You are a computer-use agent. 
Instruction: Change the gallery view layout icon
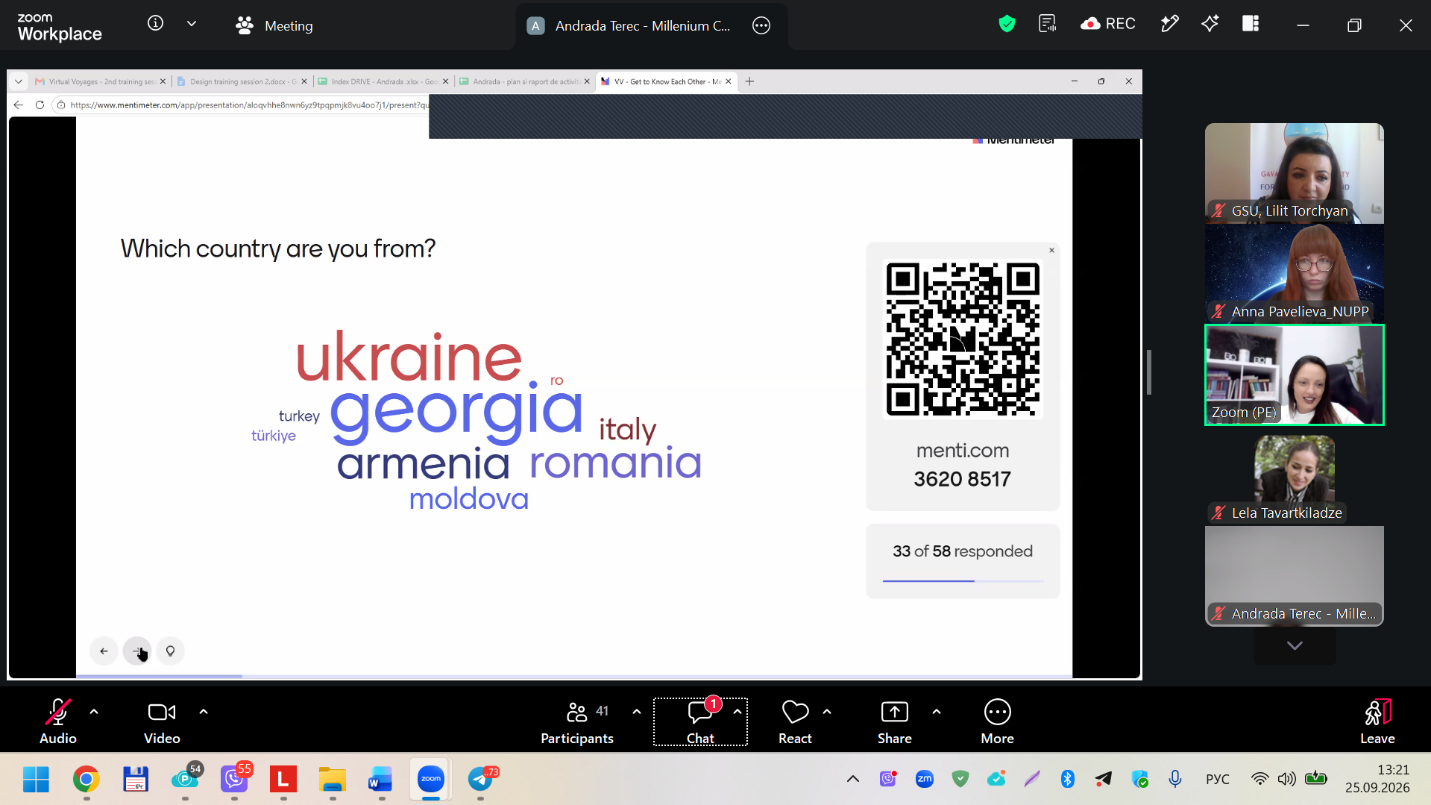click(x=1251, y=24)
